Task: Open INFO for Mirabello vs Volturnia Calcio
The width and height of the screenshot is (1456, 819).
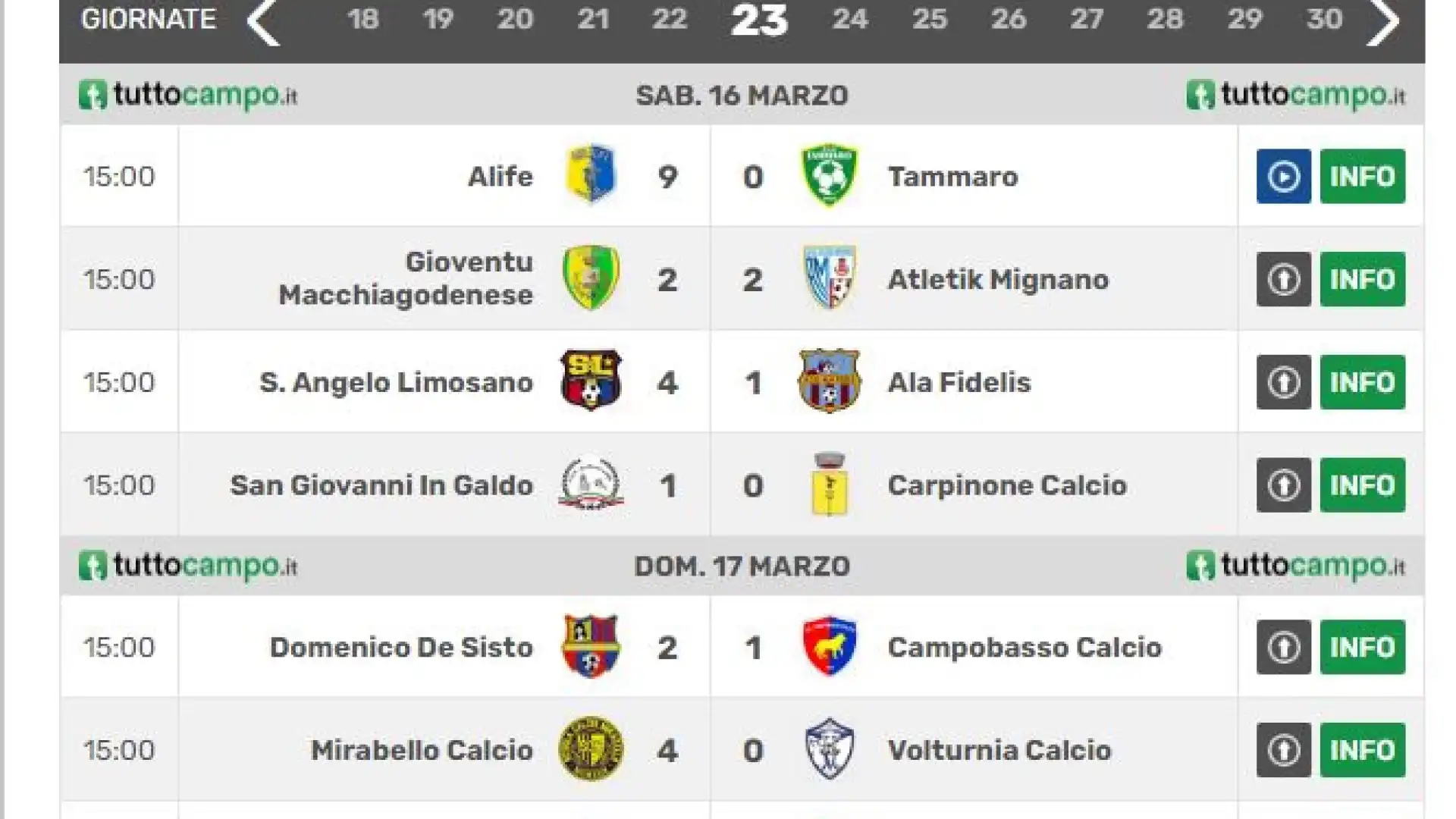Action: coord(1362,750)
